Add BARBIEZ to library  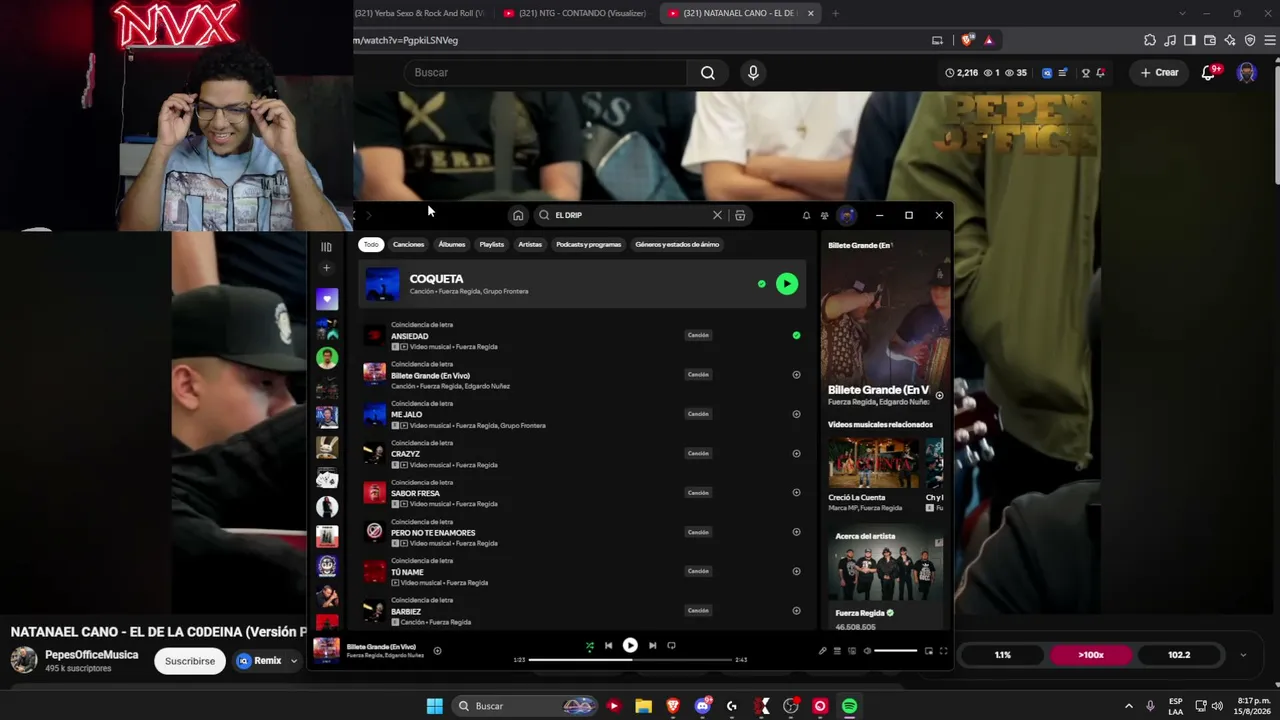point(796,610)
